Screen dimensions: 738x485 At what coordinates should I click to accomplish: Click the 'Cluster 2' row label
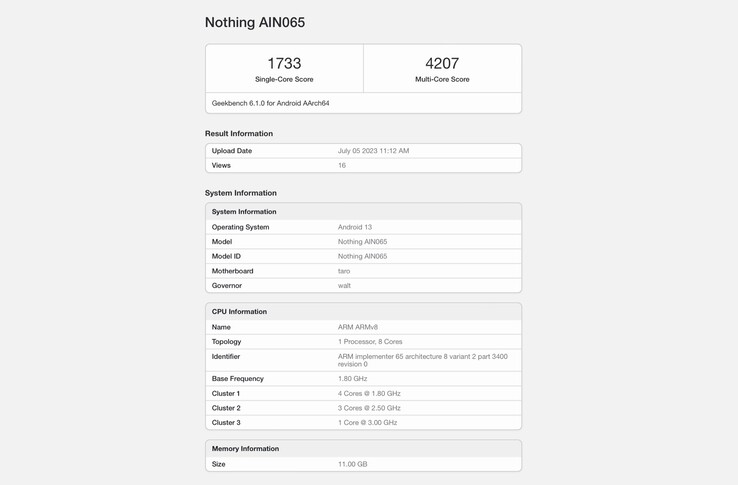pyautogui.click(x=226, y=408)
